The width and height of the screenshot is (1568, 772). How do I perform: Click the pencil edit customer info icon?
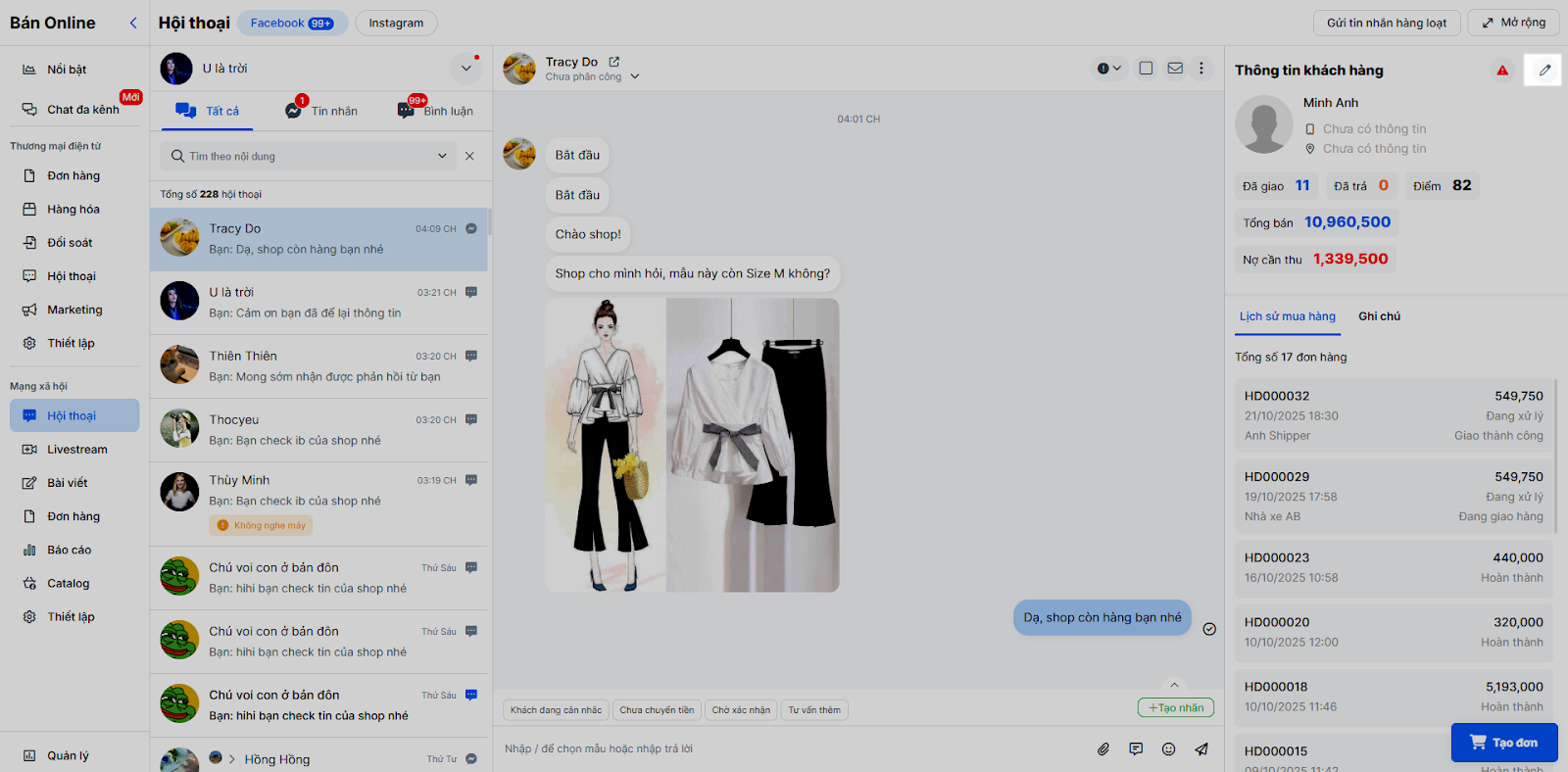1543,70
